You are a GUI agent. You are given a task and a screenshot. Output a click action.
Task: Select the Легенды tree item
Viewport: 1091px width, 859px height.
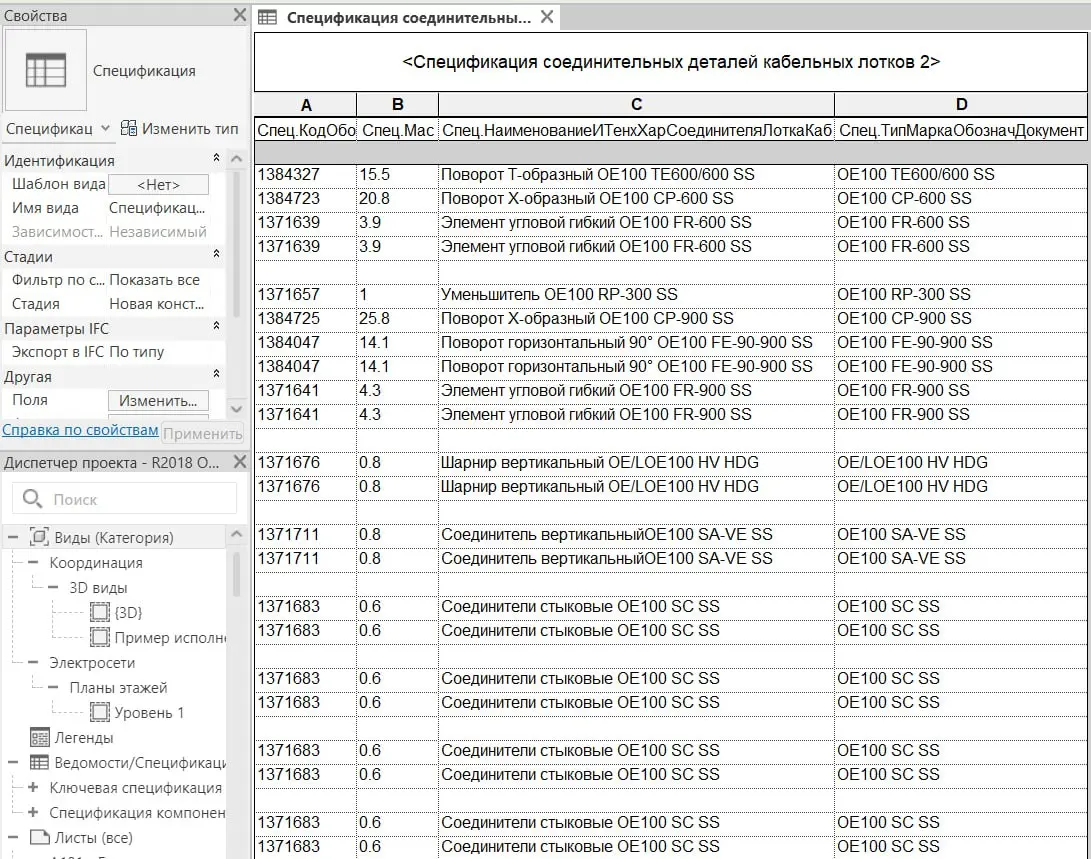tap(83, 737)
